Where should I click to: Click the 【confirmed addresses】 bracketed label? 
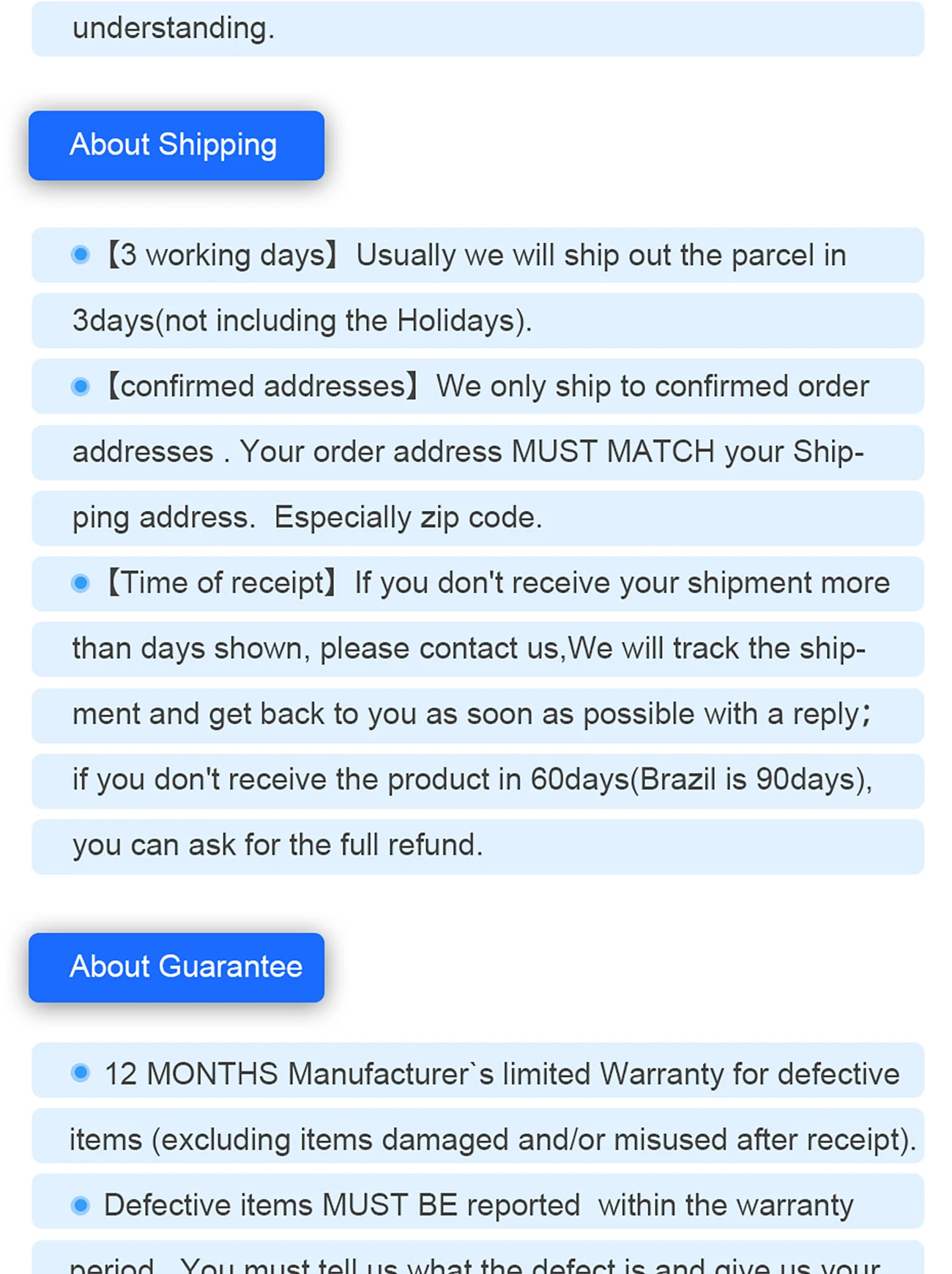click(261, 387)
